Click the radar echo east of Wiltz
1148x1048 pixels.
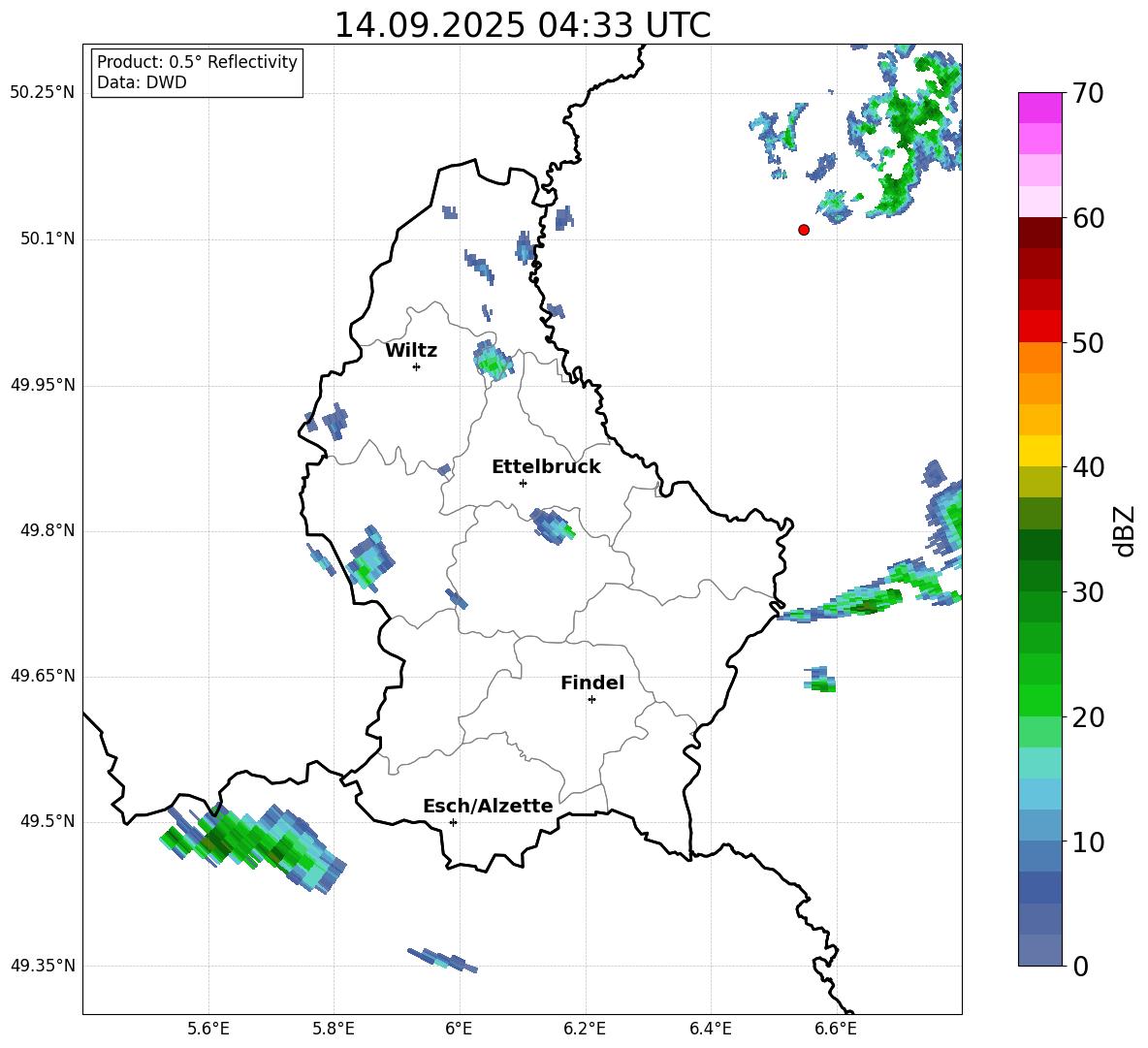pyautogui.click(x=493, y=361)
